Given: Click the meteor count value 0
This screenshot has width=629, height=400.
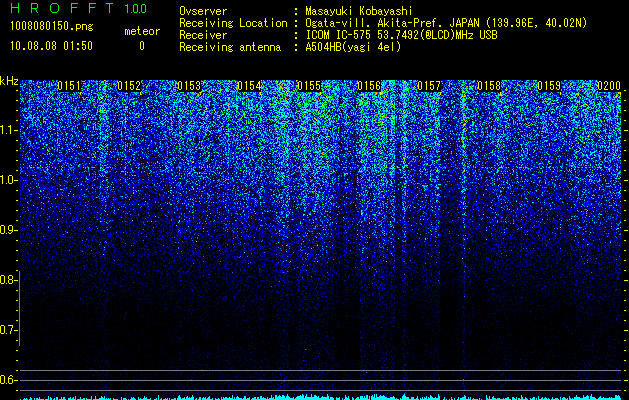Looking at the screenshot, I should coord(142,46).
